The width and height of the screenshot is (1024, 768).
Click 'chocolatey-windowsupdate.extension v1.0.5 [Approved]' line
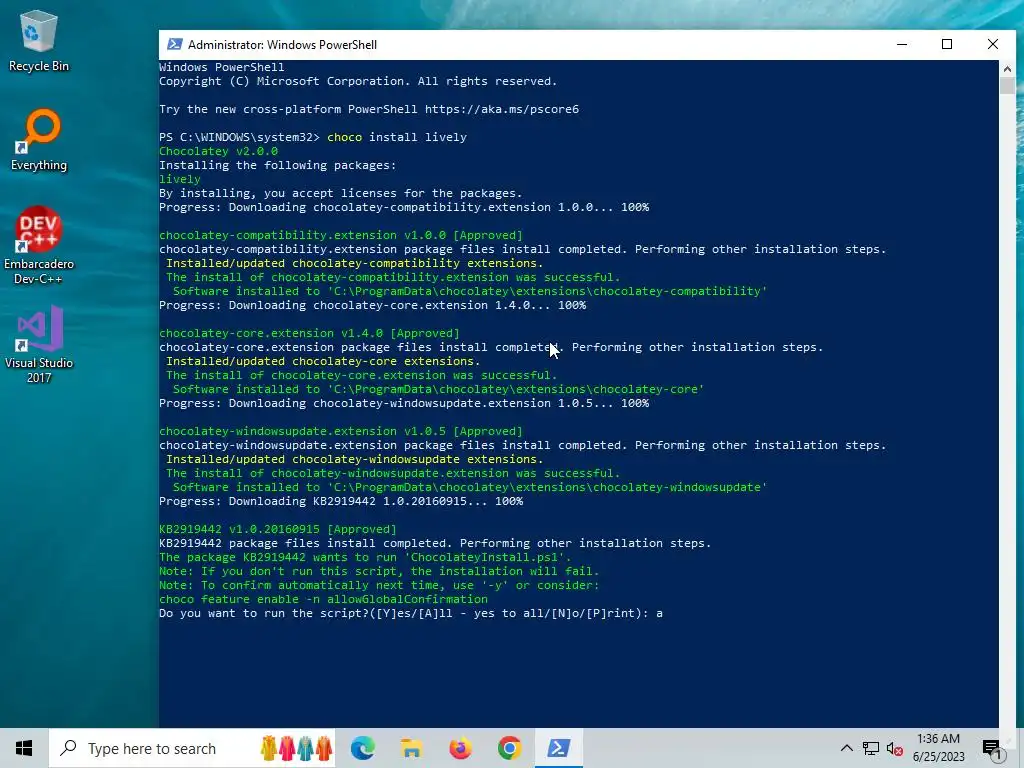[341, 431]
